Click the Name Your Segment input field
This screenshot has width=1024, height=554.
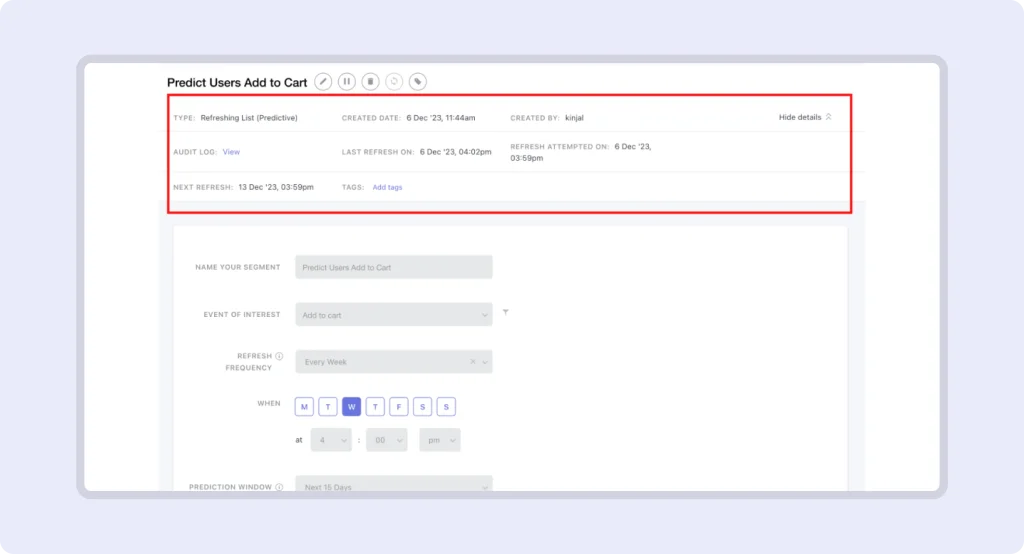click(x=393, y=267)
